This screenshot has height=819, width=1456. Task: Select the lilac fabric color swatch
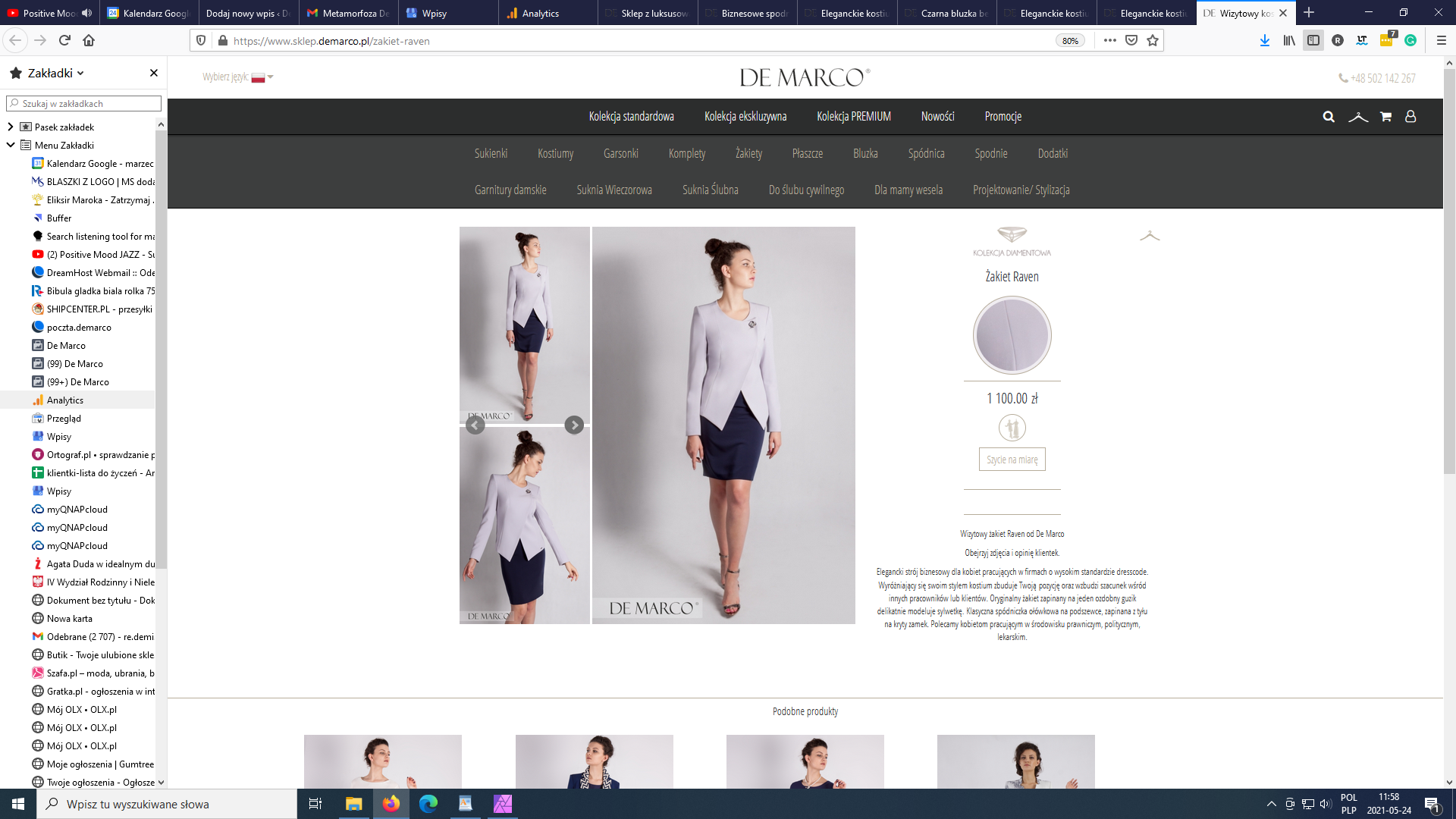(x=1012, y=335)
